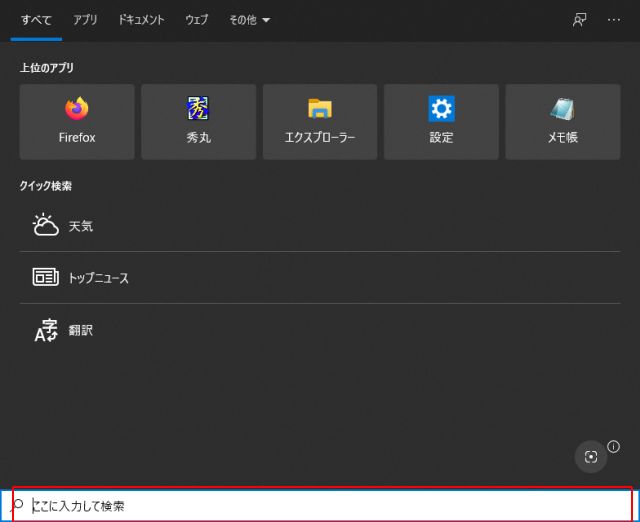640x522 pixels.
Task: Launch the 秀丸 editor app
Action: coord(198,121)
